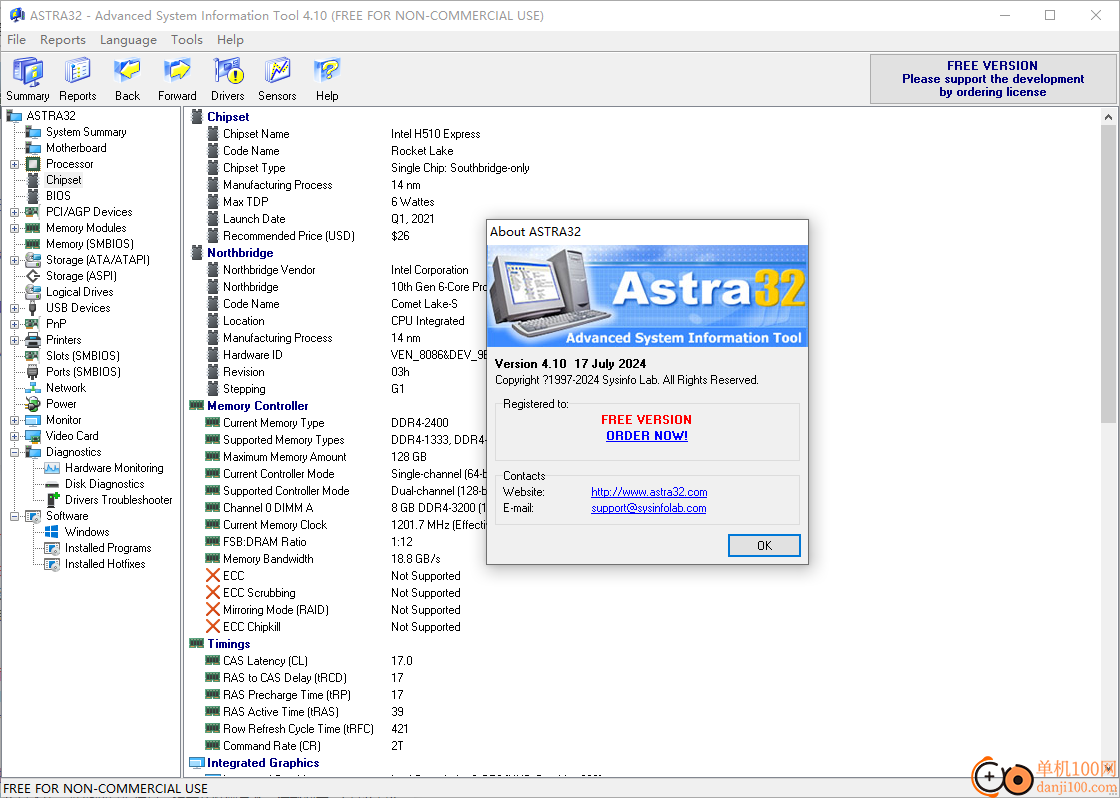This screenshot has width=1120, height=798.
Task: Open the Sensors toolbar icon
Action: point(277,80)
